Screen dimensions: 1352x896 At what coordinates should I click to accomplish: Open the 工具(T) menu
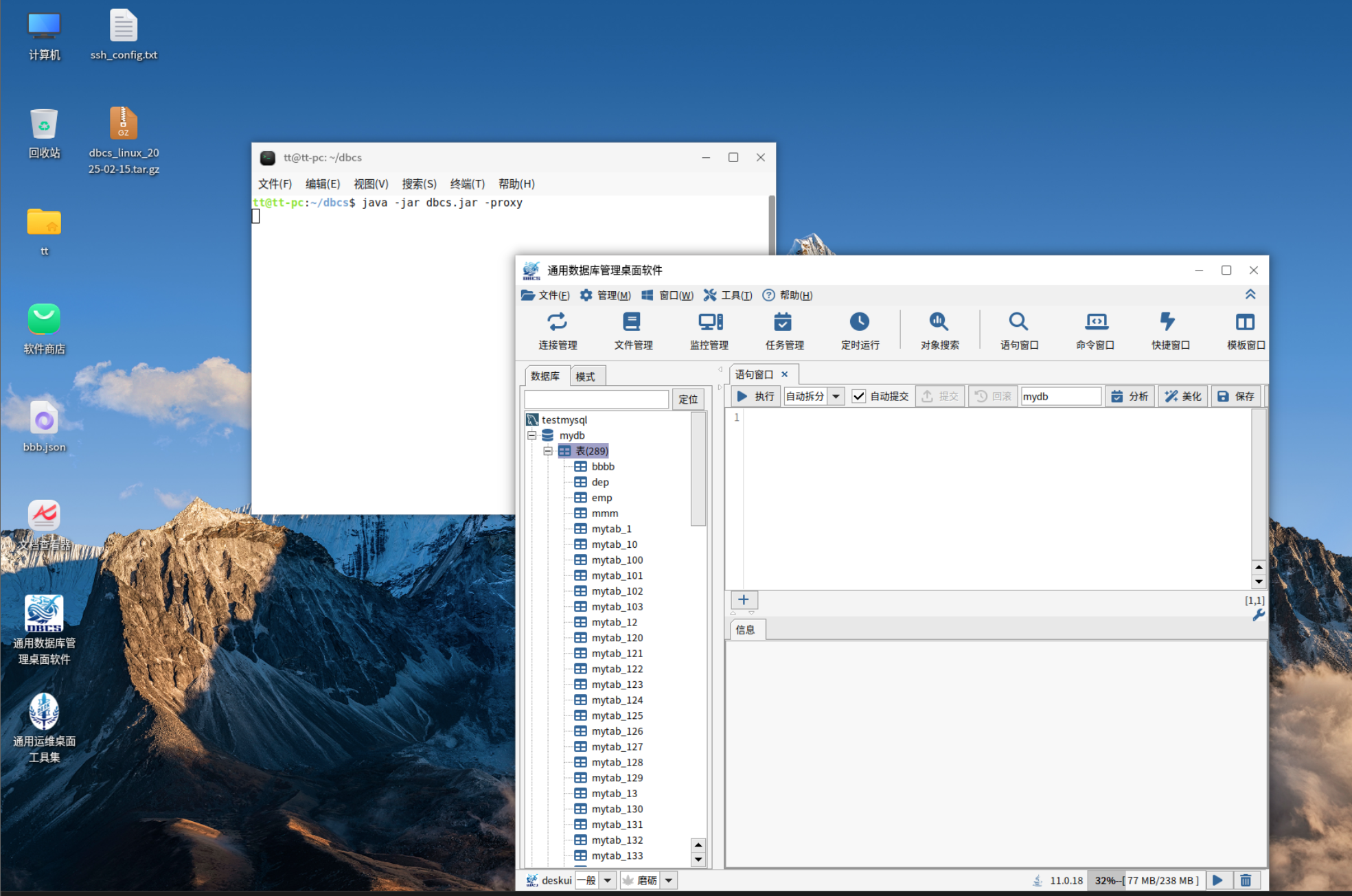pyautogui.click(x=728, y=295)
